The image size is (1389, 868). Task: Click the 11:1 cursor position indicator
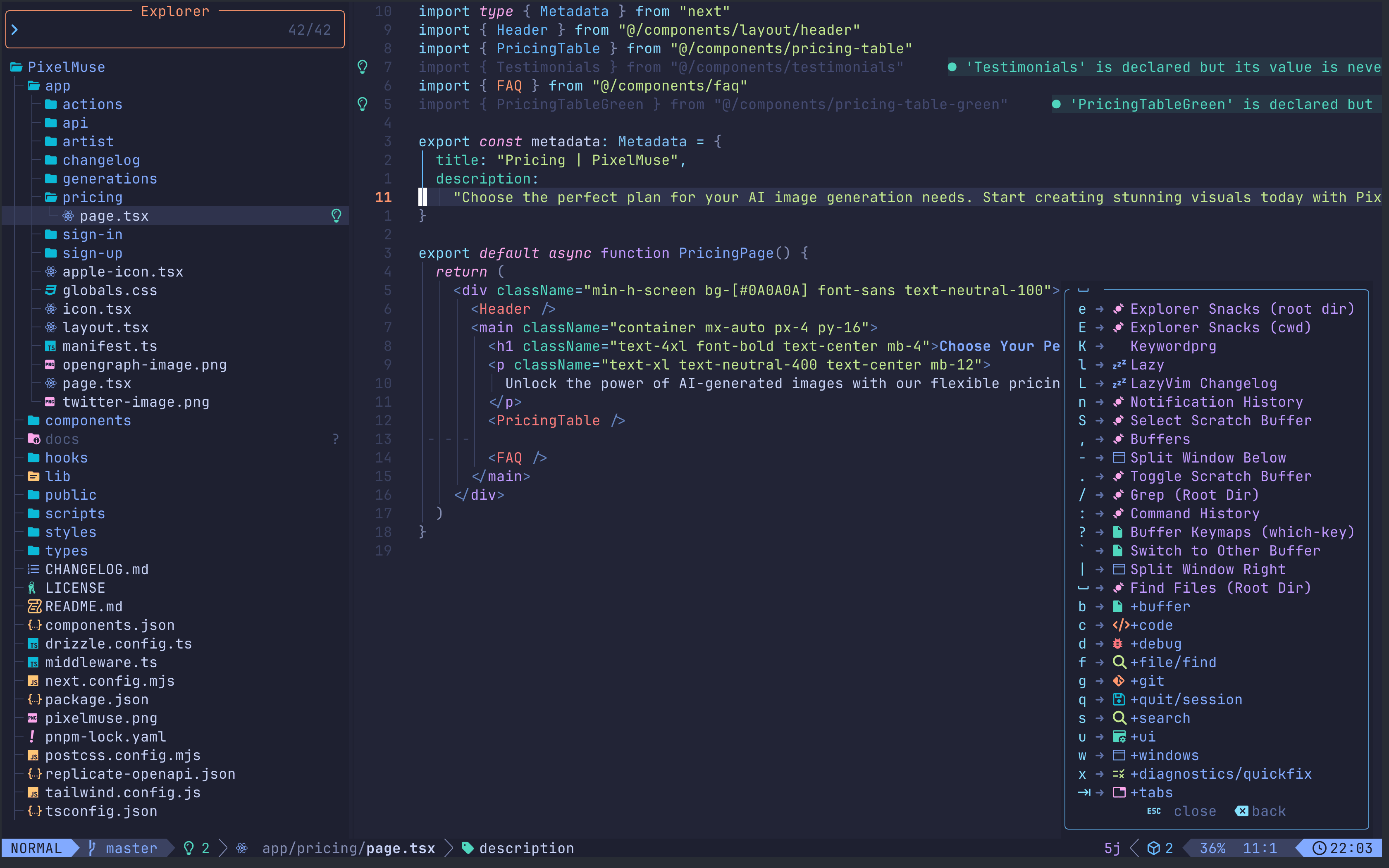1260,848
